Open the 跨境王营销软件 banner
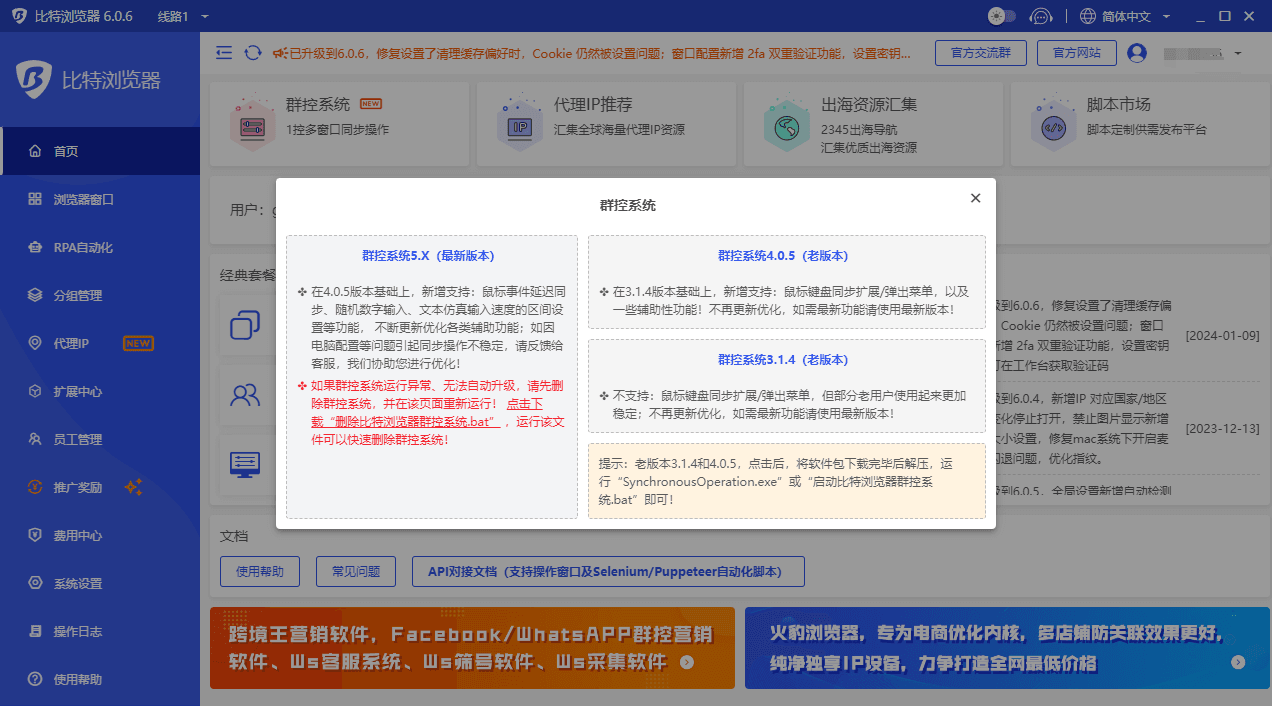This screenshot has height=706, width=1272. 472,648
